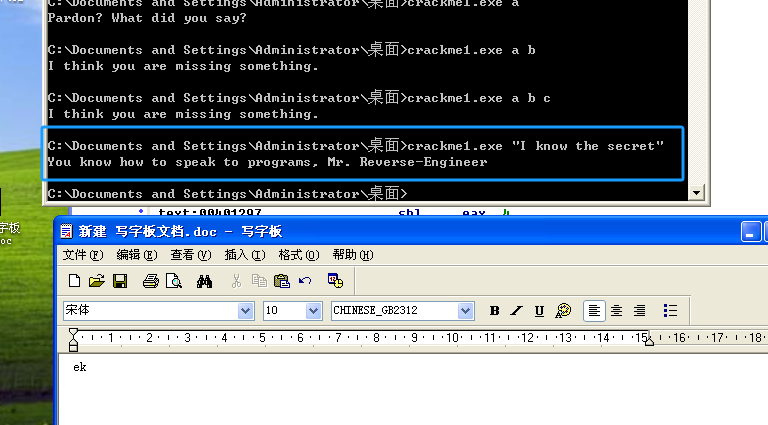
Task: Copy selection using the copy icon
Action: click(x=259, y=281)
